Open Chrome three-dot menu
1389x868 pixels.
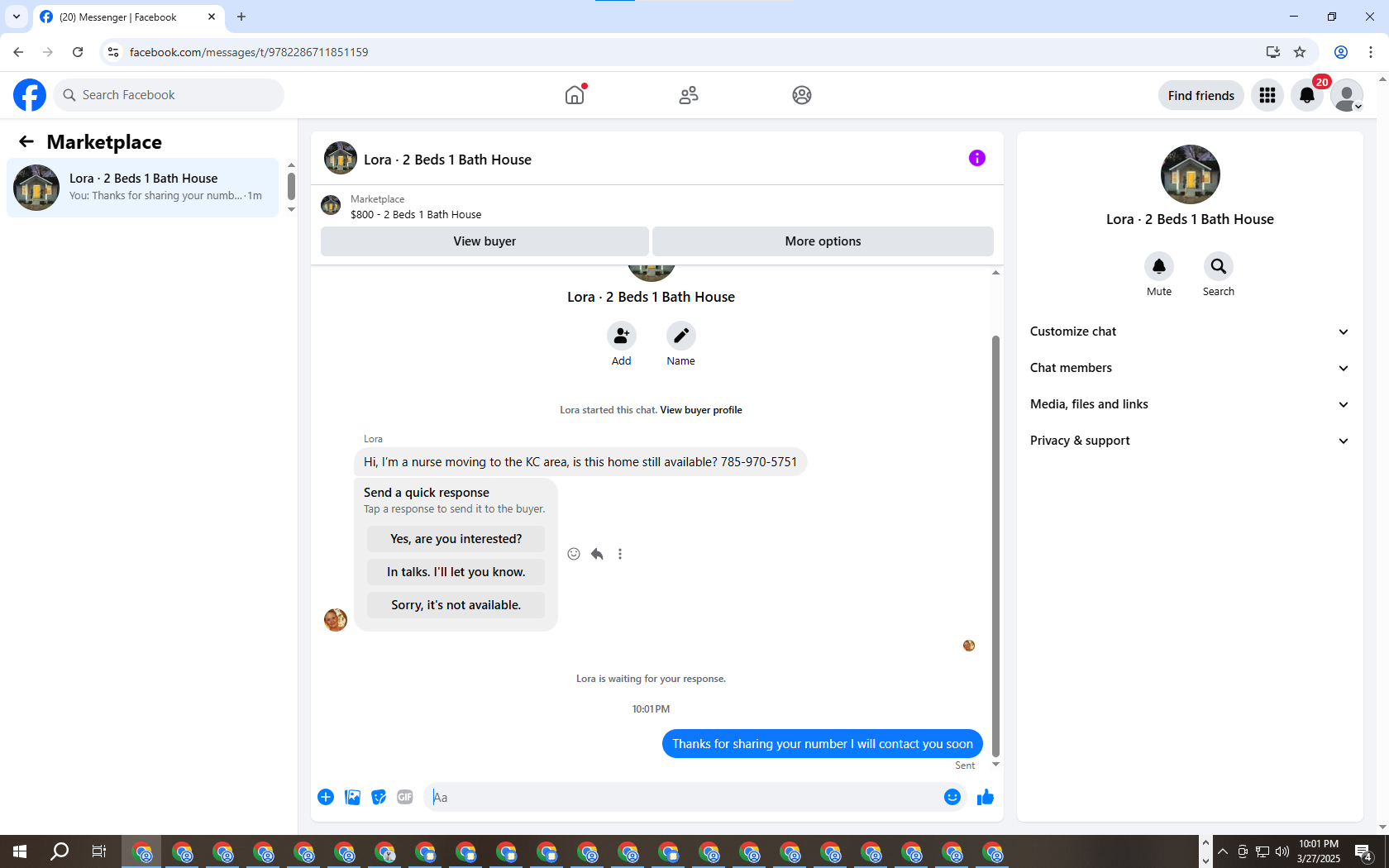1371,52
